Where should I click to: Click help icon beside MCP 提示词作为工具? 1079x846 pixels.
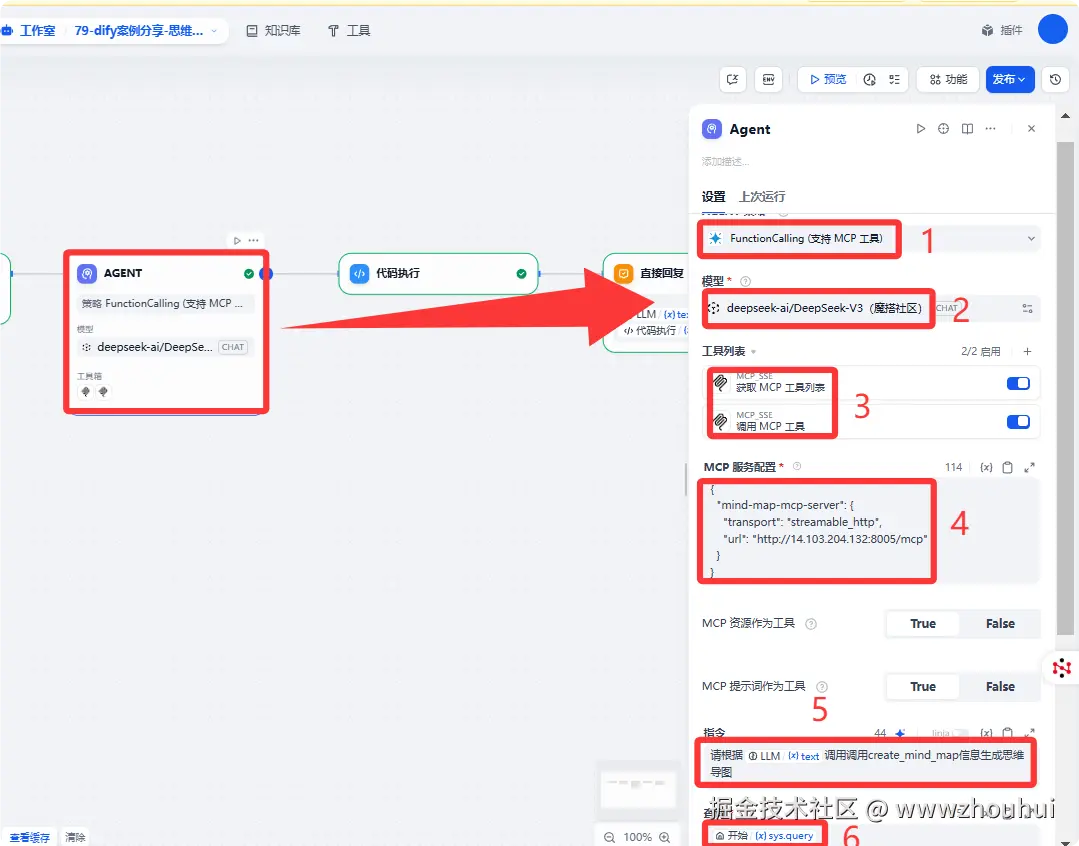pos(822,687)
